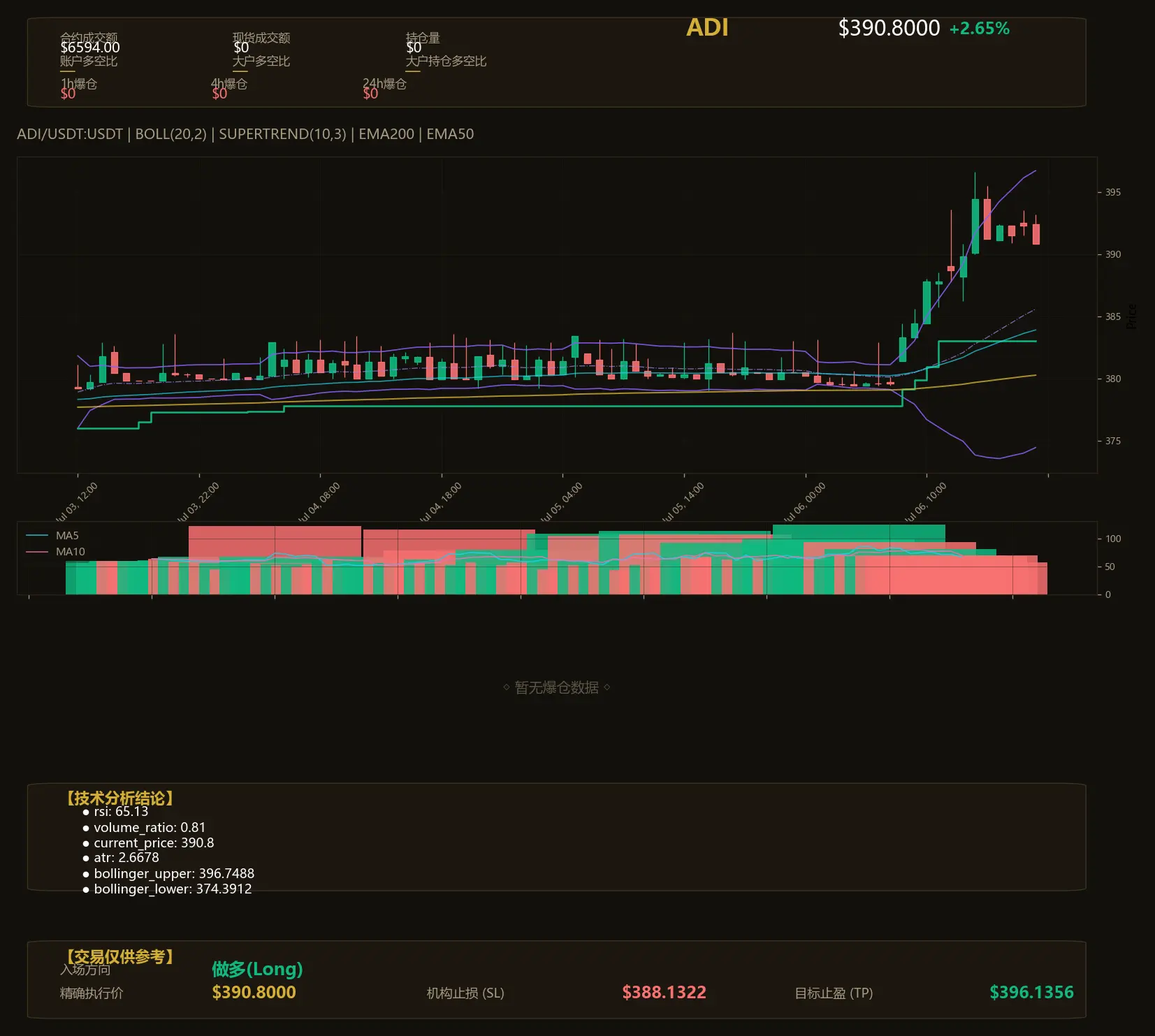The image size is (1155, 1036).
Task: Click the 375 price axis label
Action: coord(1112,441)
